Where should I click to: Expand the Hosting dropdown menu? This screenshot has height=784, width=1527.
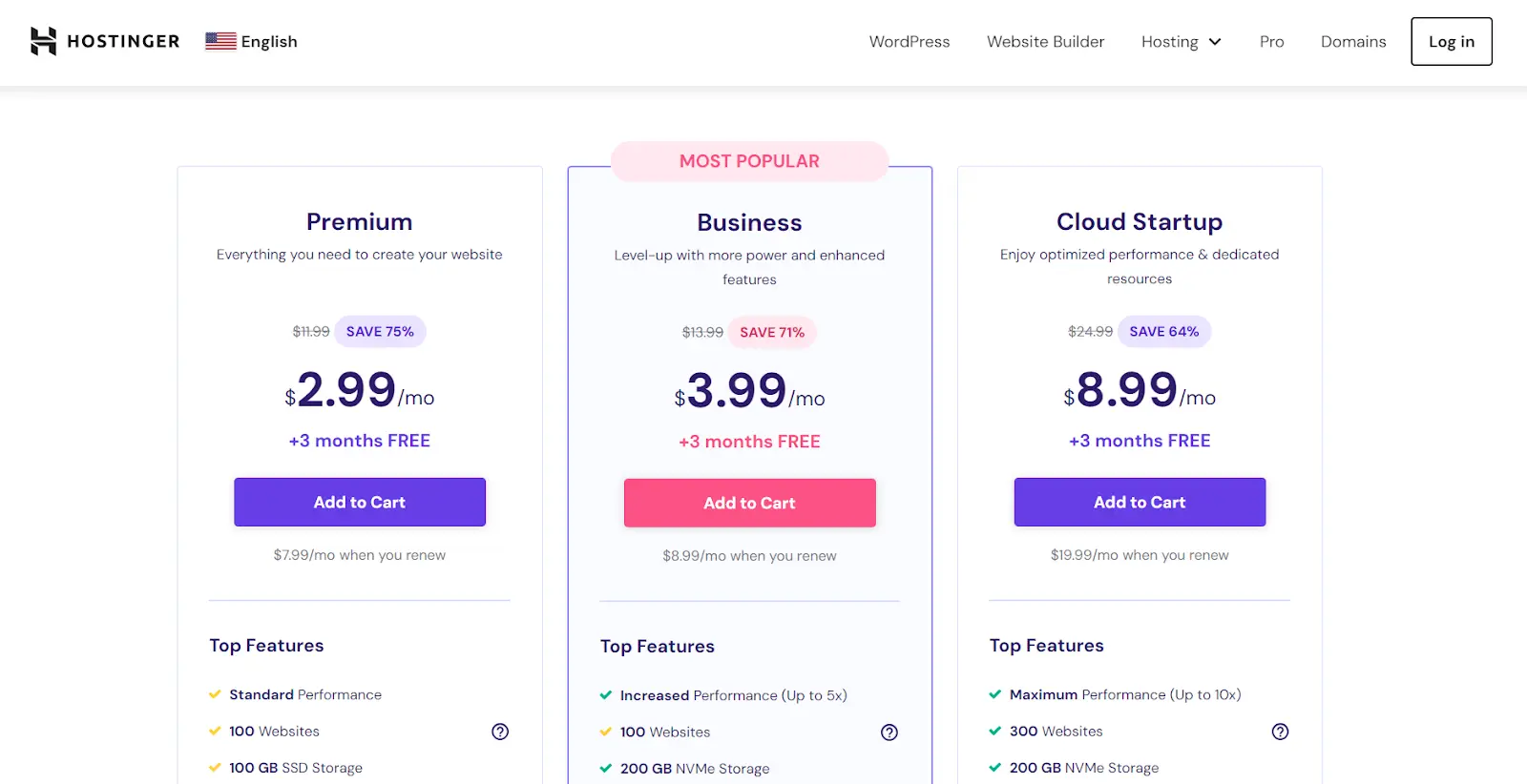tap(1181, 41)
